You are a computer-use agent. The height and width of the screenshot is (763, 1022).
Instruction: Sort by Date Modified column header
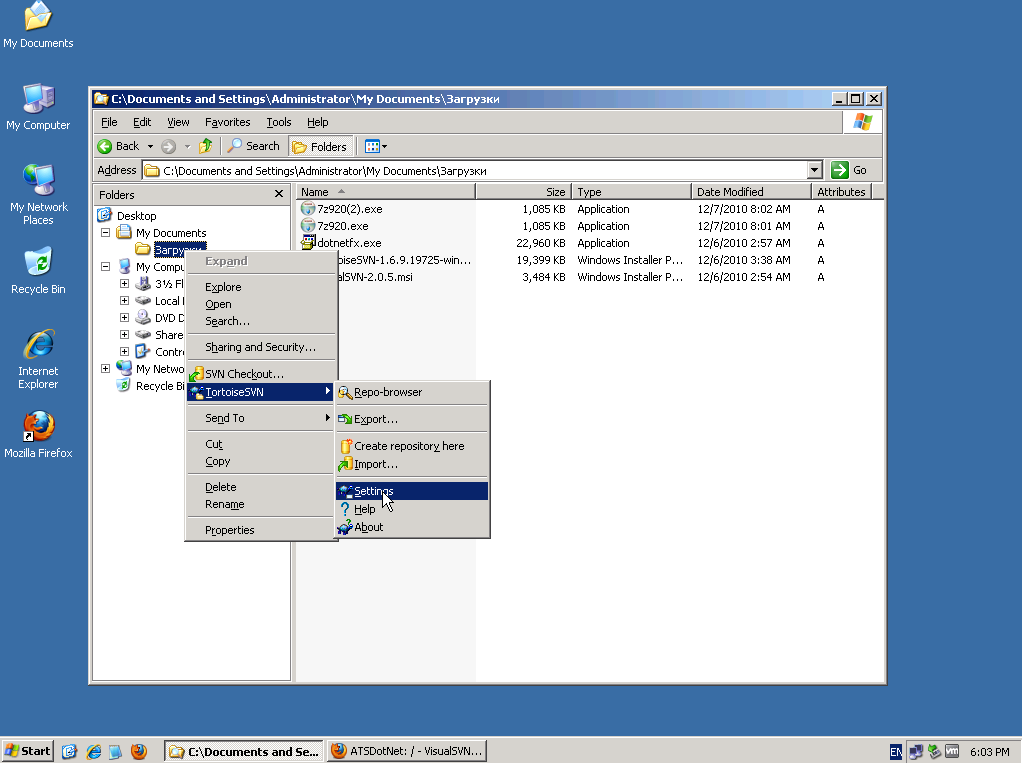click(751, 192)
